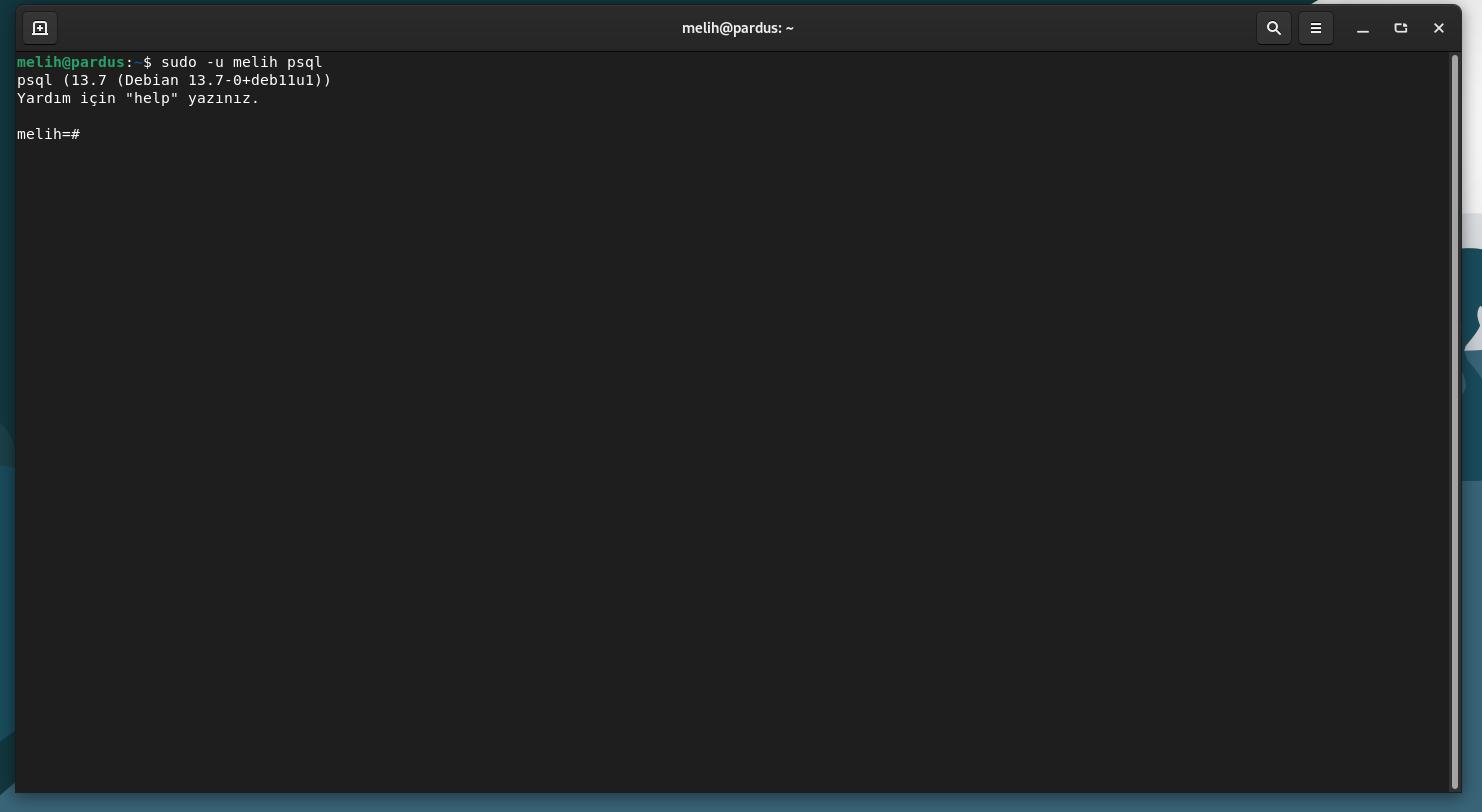Viewport: 1482px width, 812px height.
Task: Click the quoted "help" word
Action: (151, 98)
